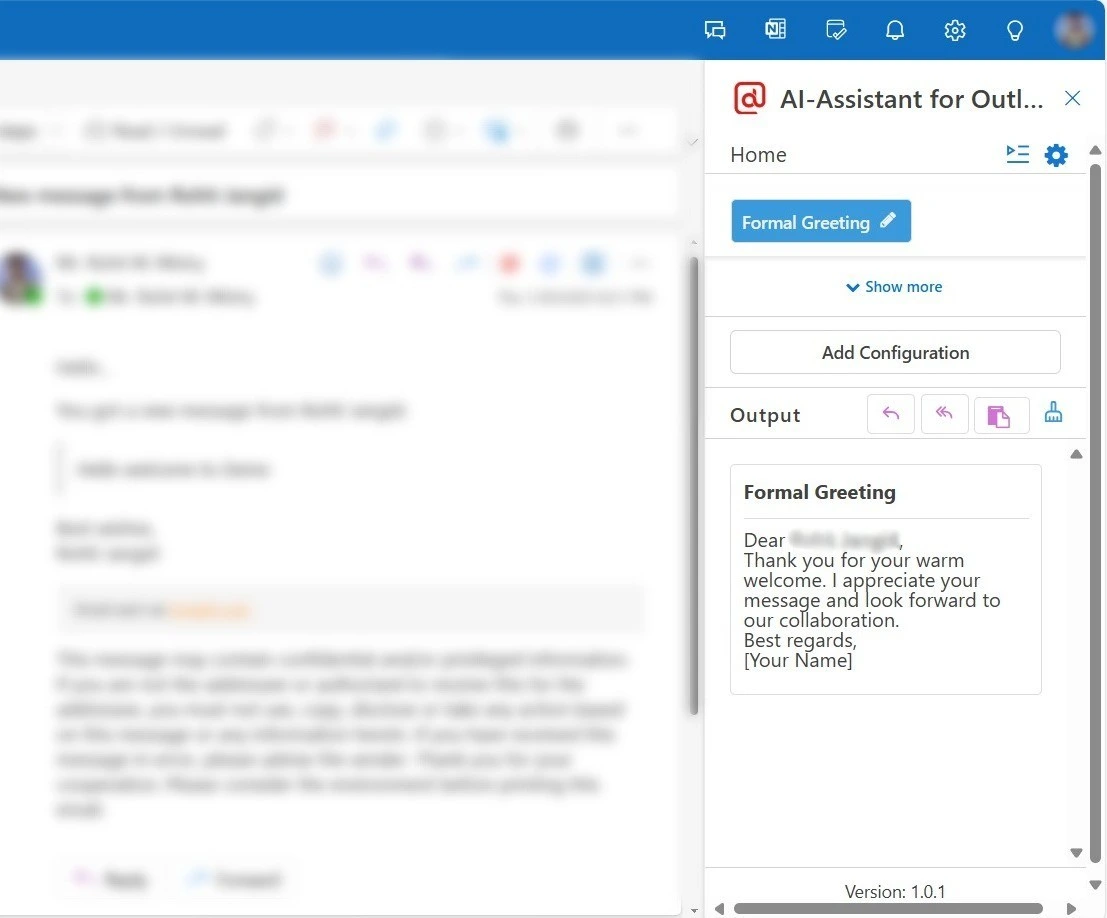The height and width of the screenshot is (918, 1107).
Task: Open the profile avatar account menu
Action: tap(1075, 29)
